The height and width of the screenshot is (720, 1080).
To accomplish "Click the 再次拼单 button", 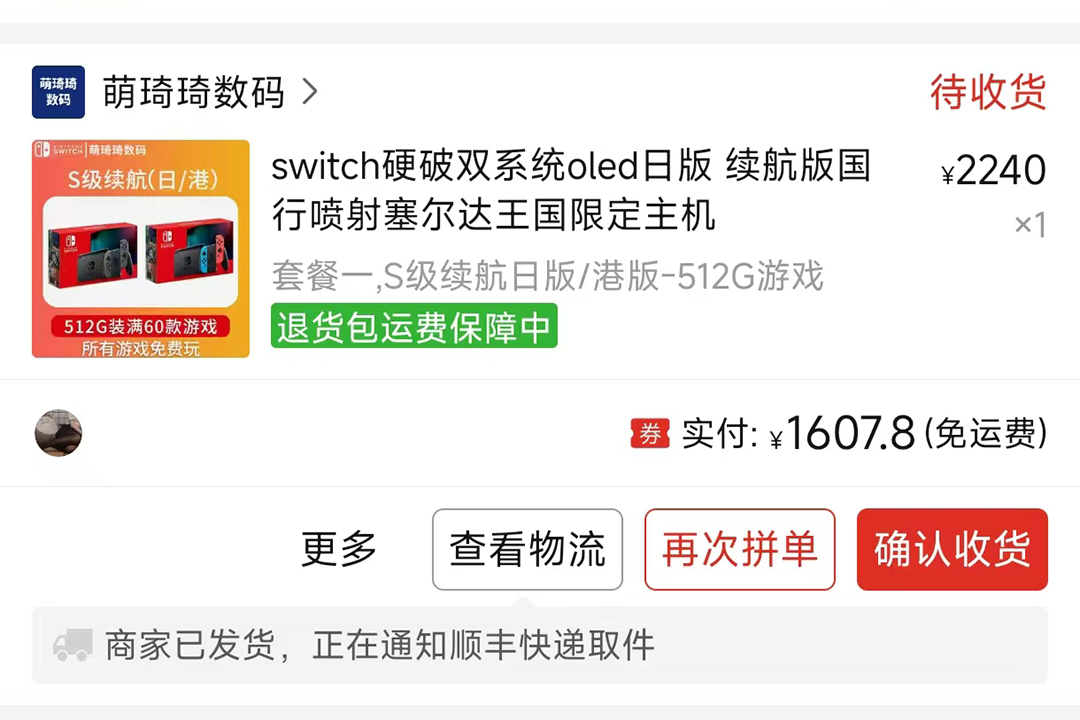I will (740, 549).
